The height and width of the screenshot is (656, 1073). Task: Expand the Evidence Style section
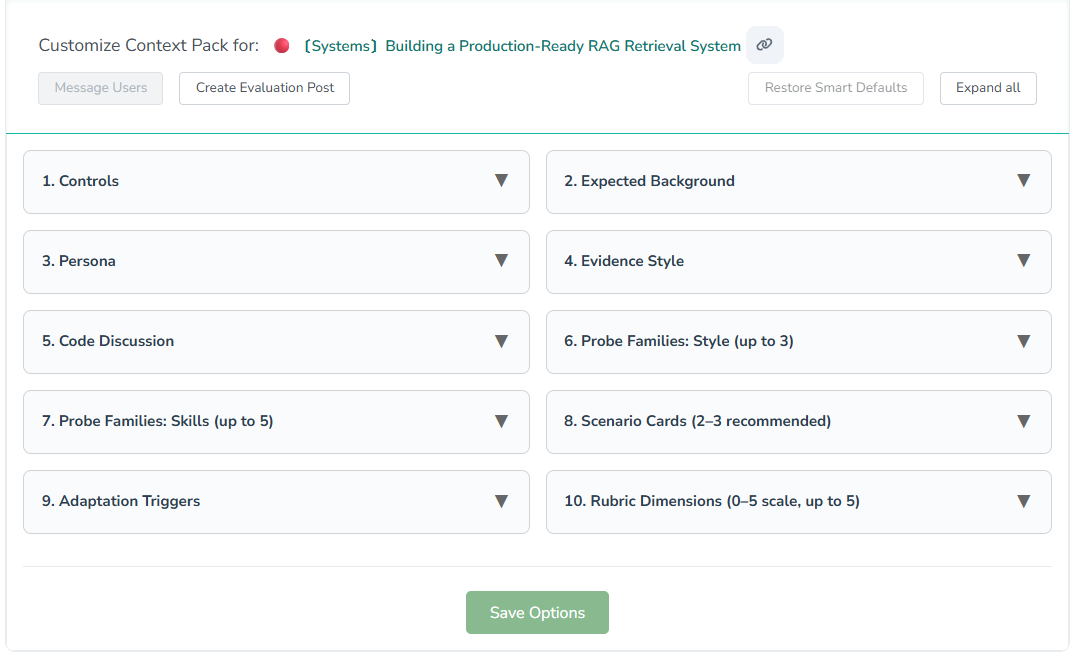click(x=1023, y=261)
